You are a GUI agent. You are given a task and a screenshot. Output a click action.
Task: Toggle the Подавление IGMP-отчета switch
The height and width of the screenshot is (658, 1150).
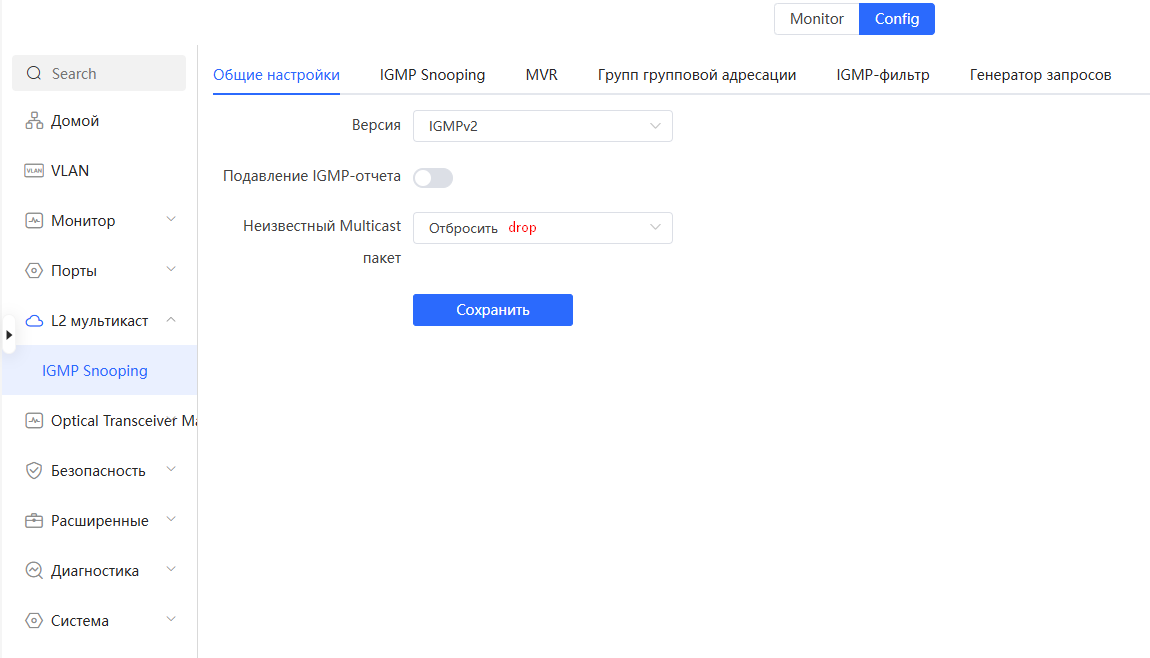click(433, 178)
